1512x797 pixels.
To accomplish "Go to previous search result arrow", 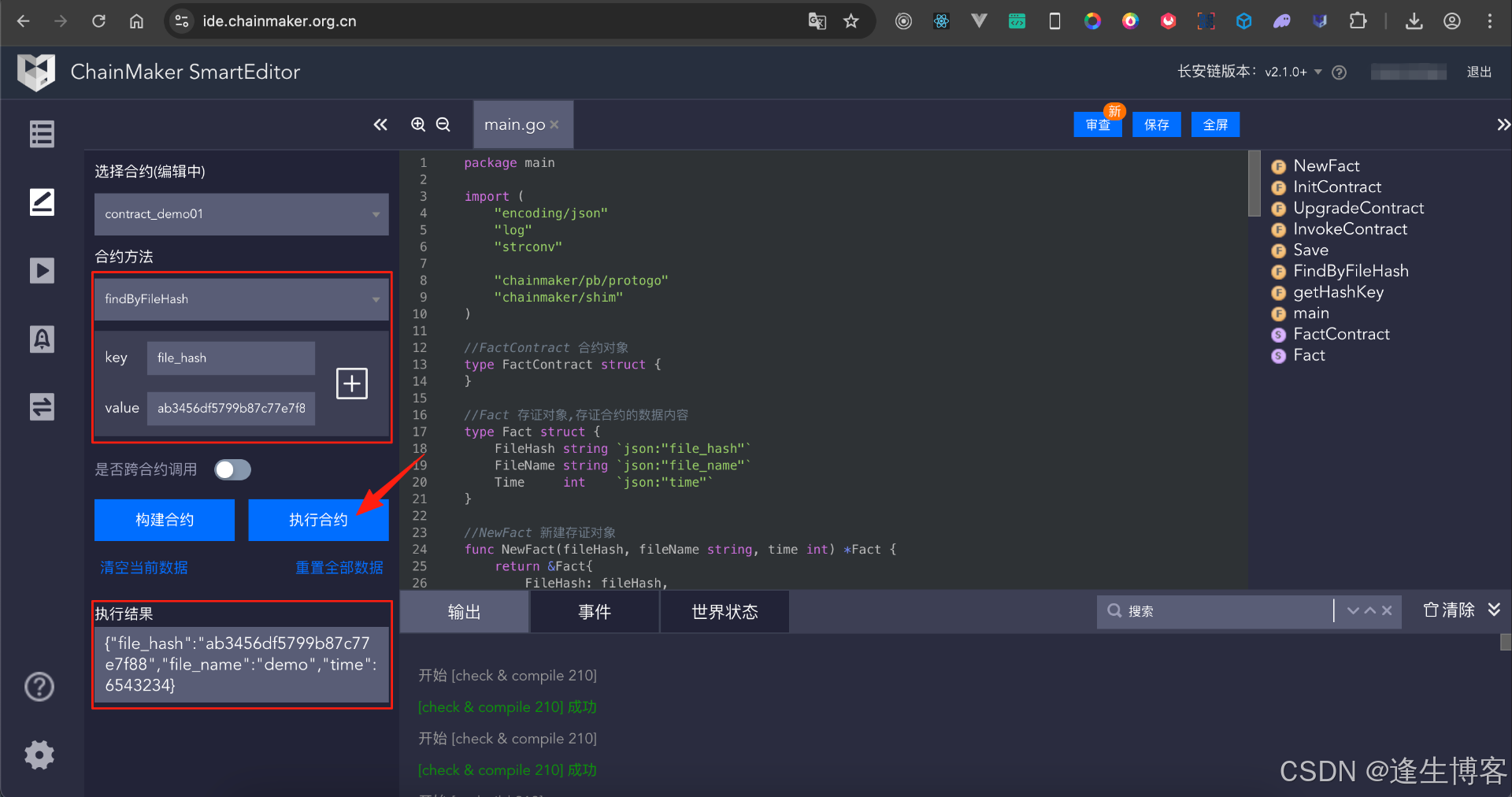I will point(1370,610).
